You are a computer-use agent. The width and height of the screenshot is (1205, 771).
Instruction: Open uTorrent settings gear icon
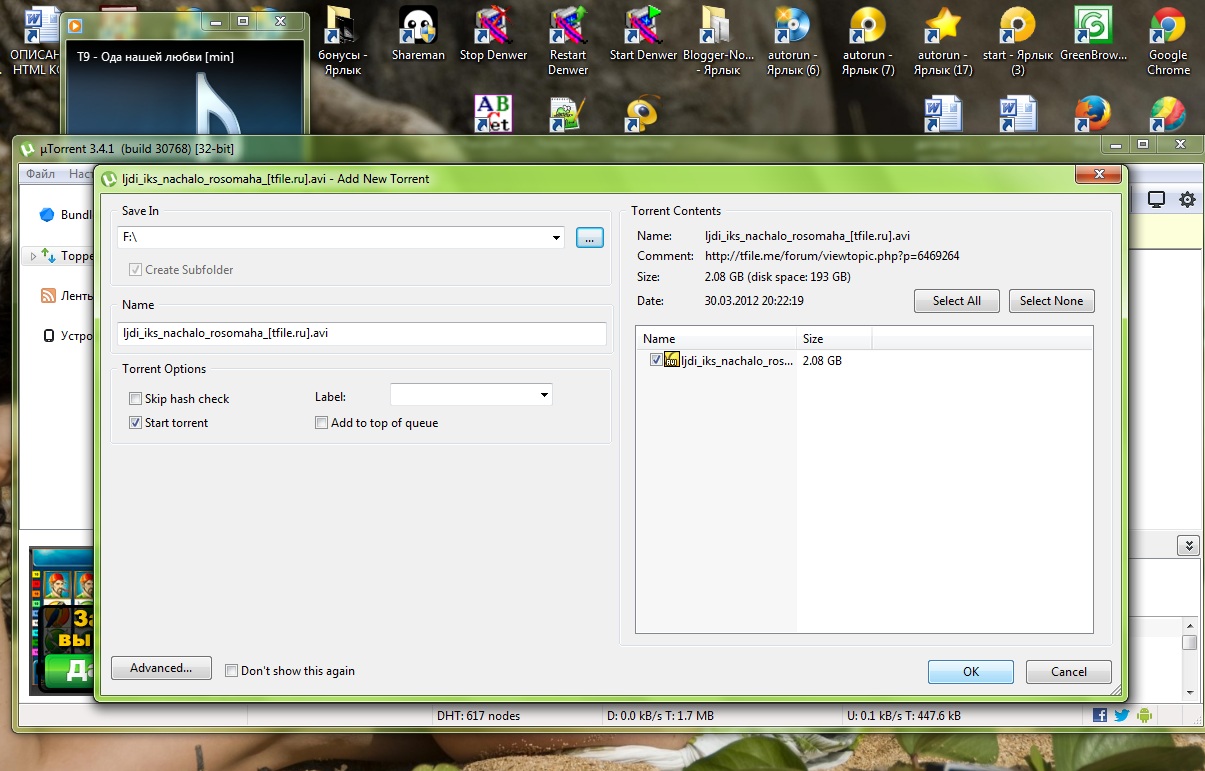click(1187, 200)
